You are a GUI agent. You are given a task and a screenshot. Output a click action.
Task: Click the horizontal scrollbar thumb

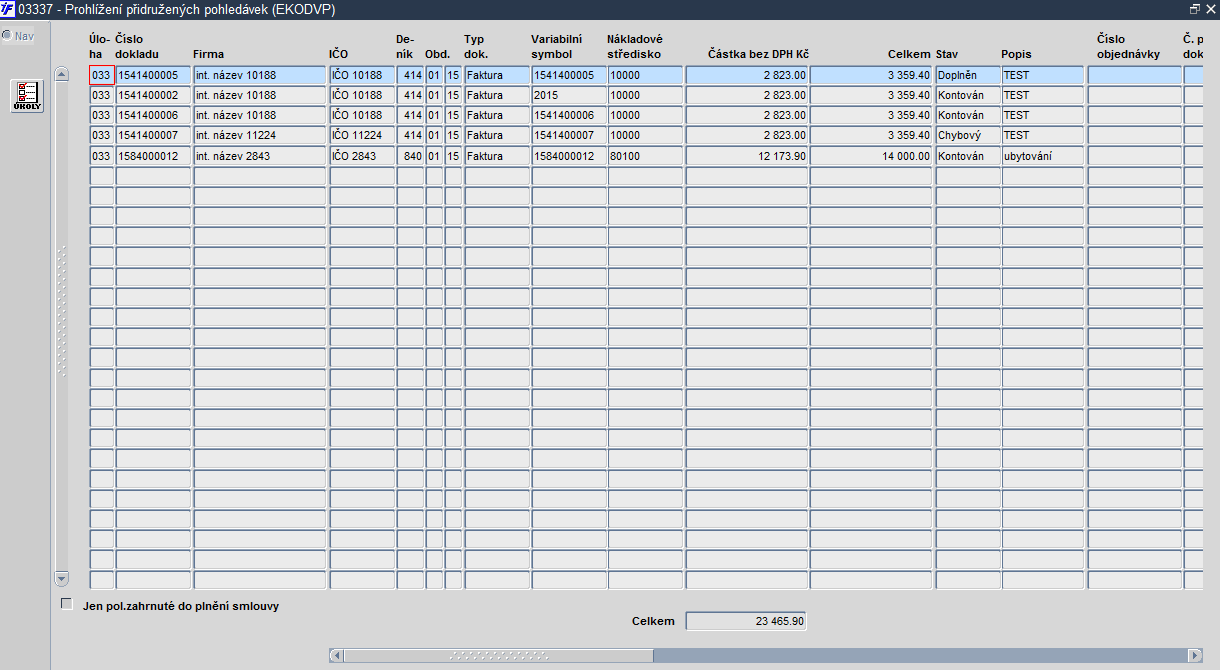pos(499,655)
